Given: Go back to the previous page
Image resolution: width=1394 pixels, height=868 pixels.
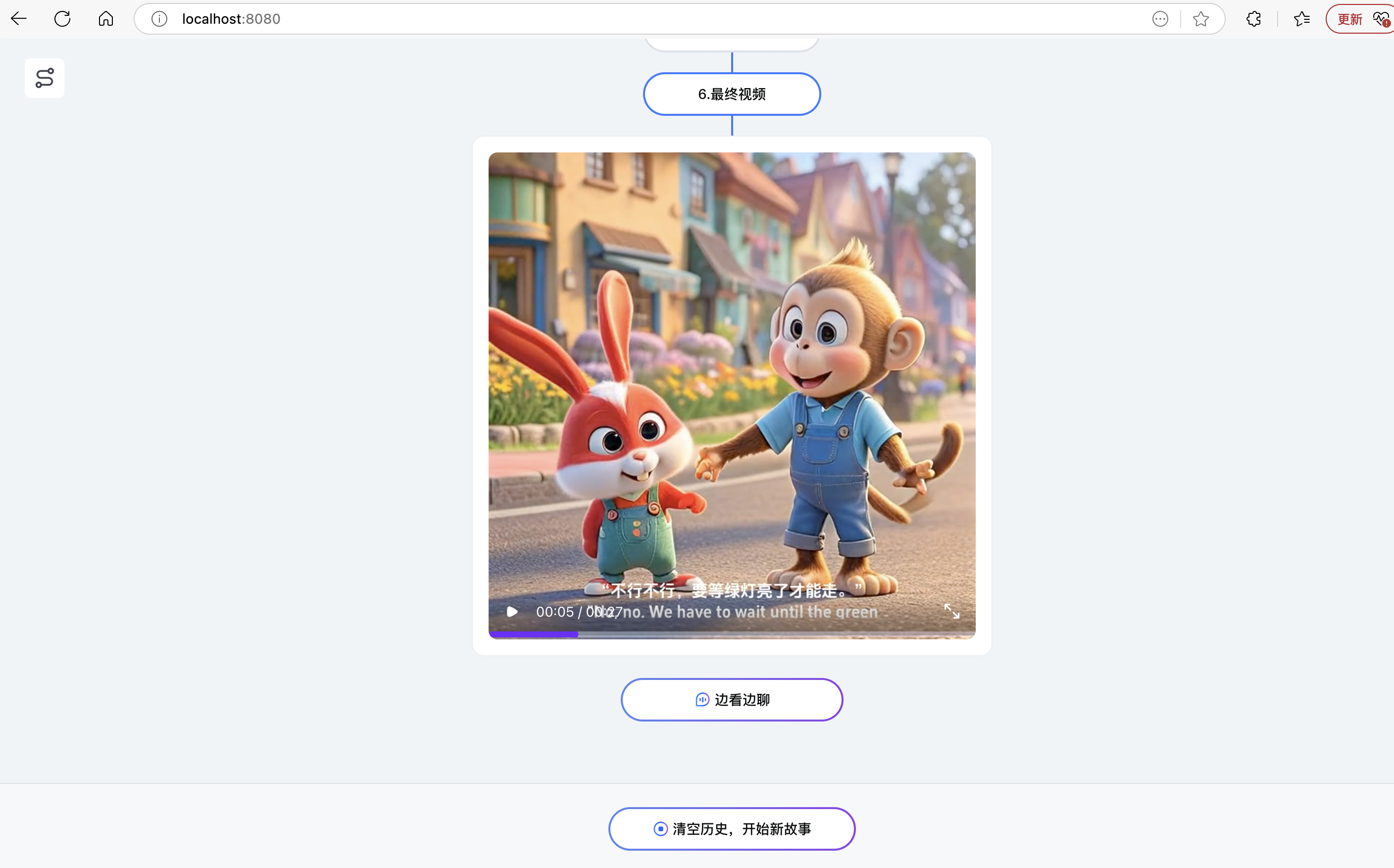Looking at the screenshot, I should (x=19, y=19).
